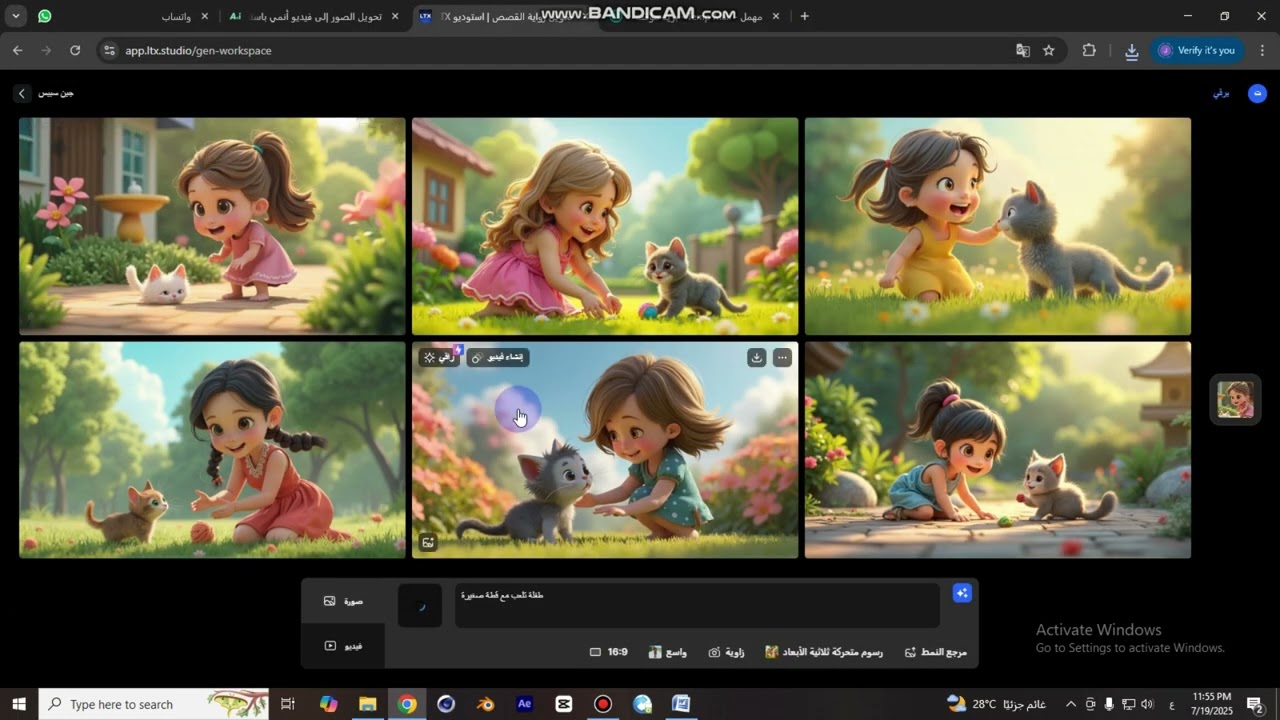Download the girl-with-grey-kitten hovered image
The width and height of the screenshot is (1280, 720).
coord(757,357)
